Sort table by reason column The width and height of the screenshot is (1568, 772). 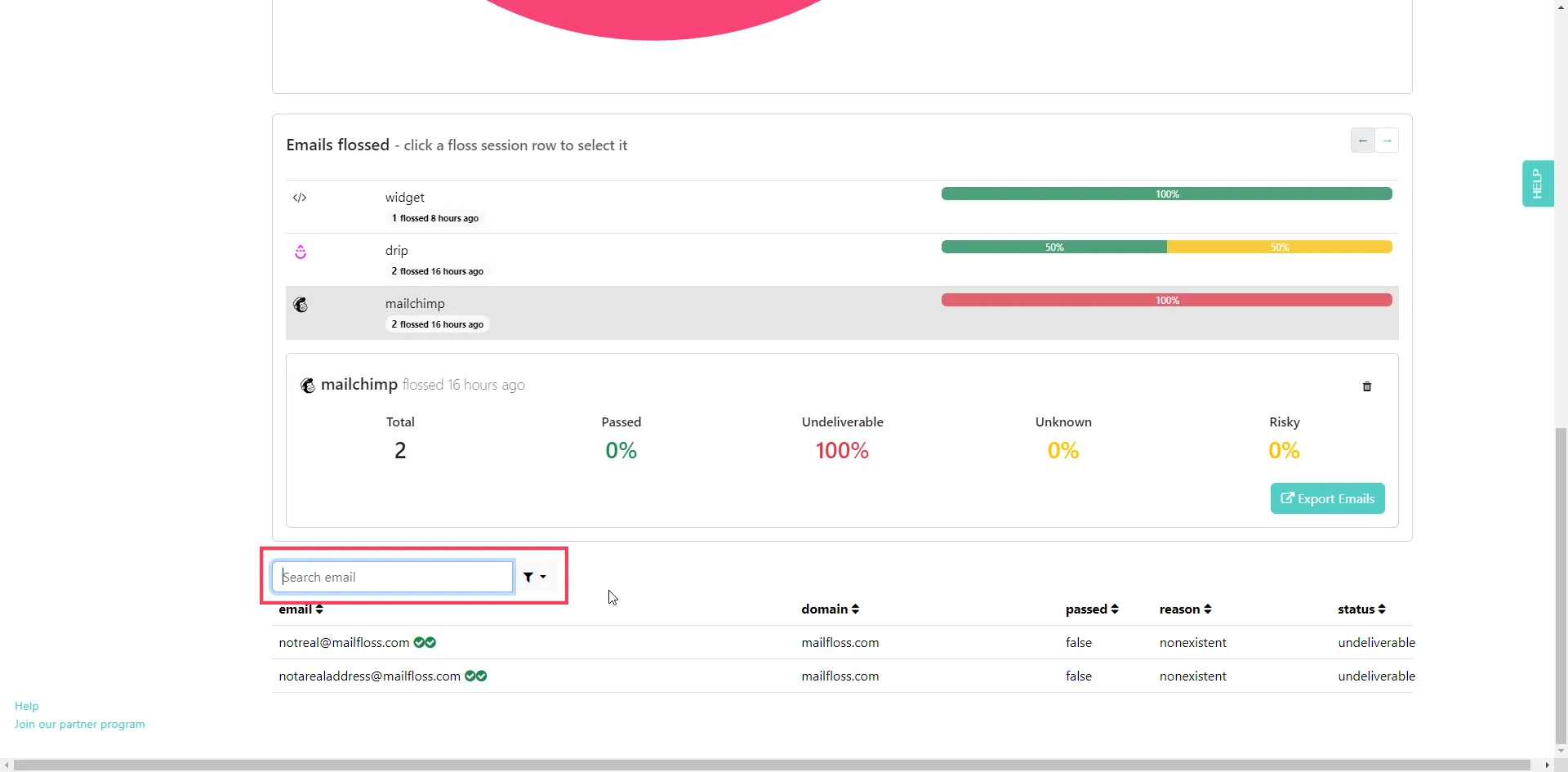tap(1185, 609)
